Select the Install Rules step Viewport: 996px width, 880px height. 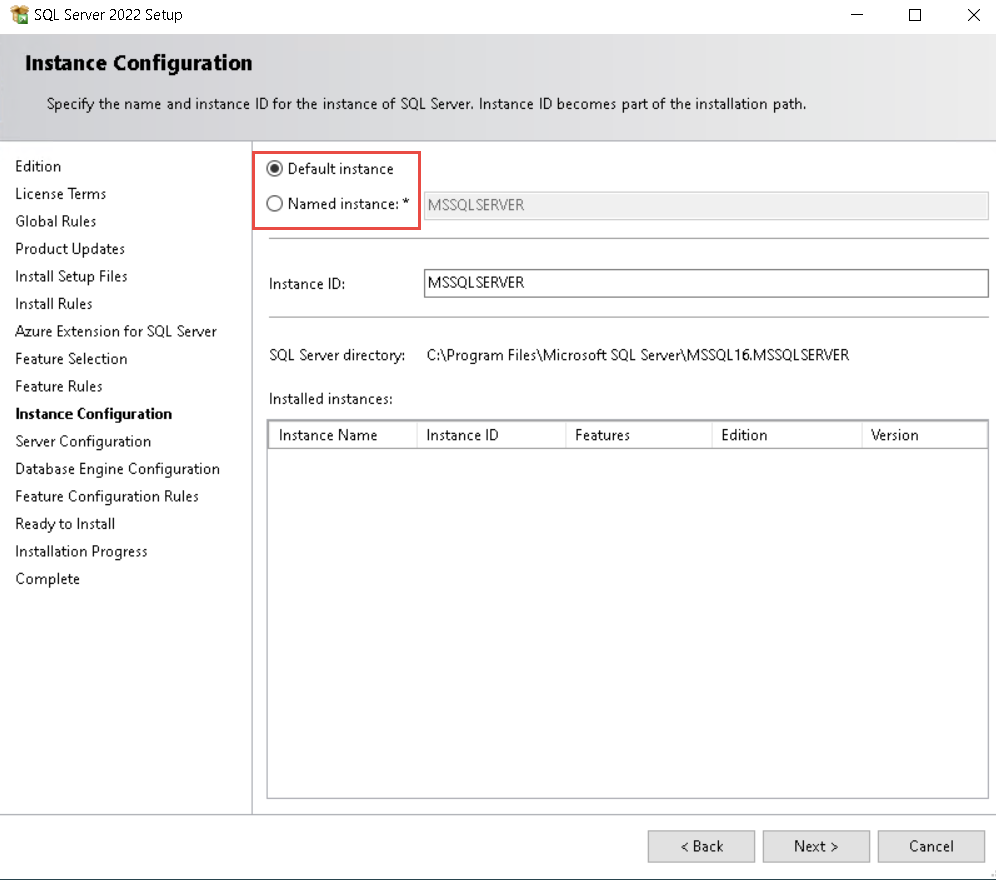point(54,304)
